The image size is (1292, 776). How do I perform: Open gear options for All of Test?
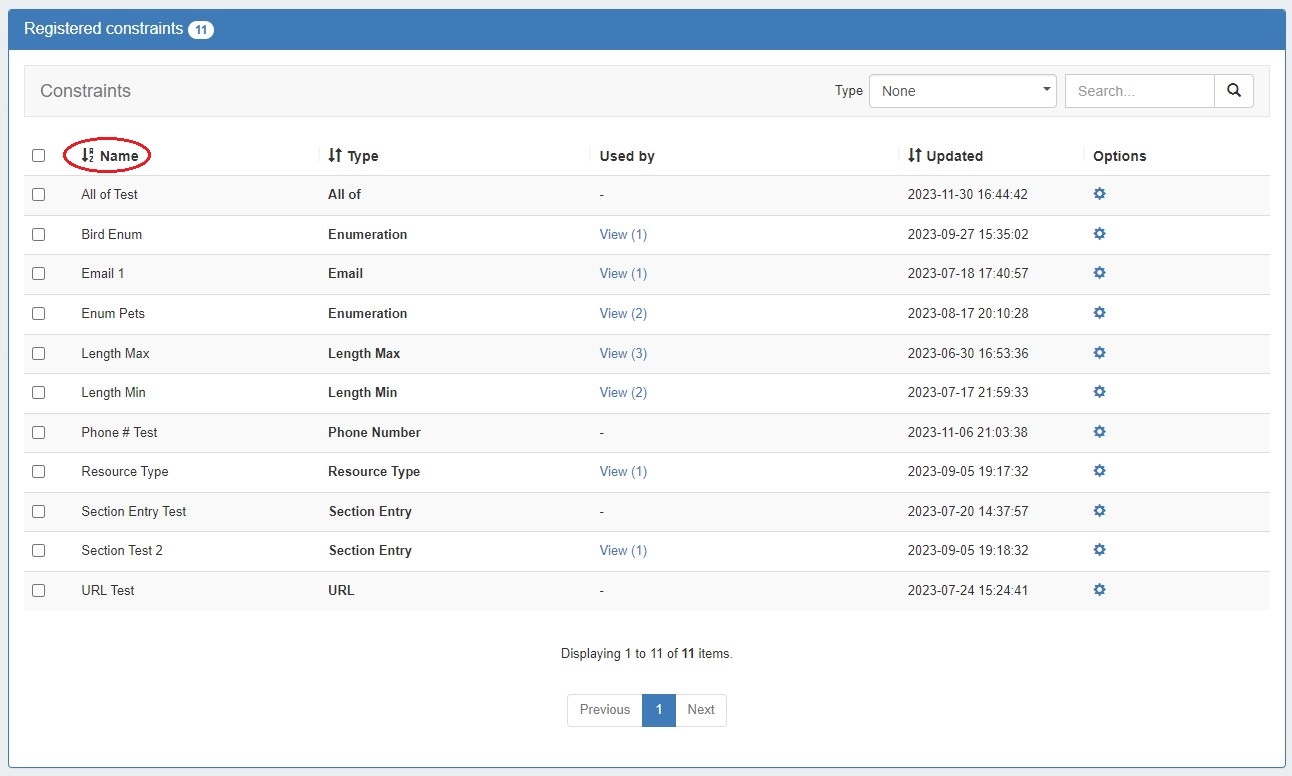1099,194
